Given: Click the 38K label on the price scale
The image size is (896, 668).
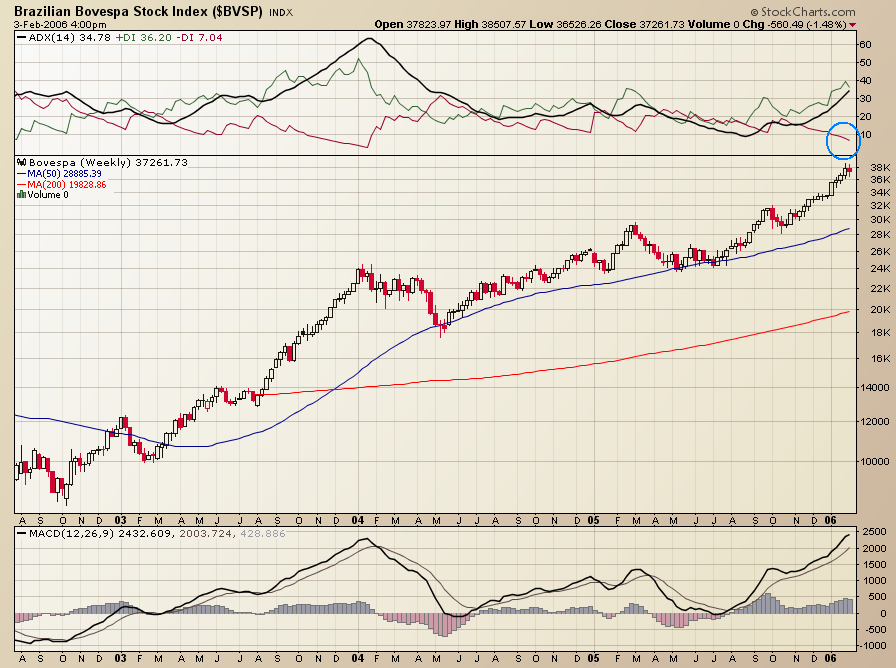Looking at the screenshot, I should click(x=880, y=167).
